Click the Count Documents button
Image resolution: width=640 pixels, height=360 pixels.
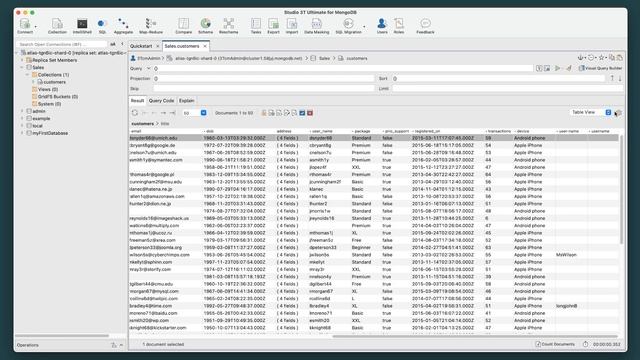point(555,344)
